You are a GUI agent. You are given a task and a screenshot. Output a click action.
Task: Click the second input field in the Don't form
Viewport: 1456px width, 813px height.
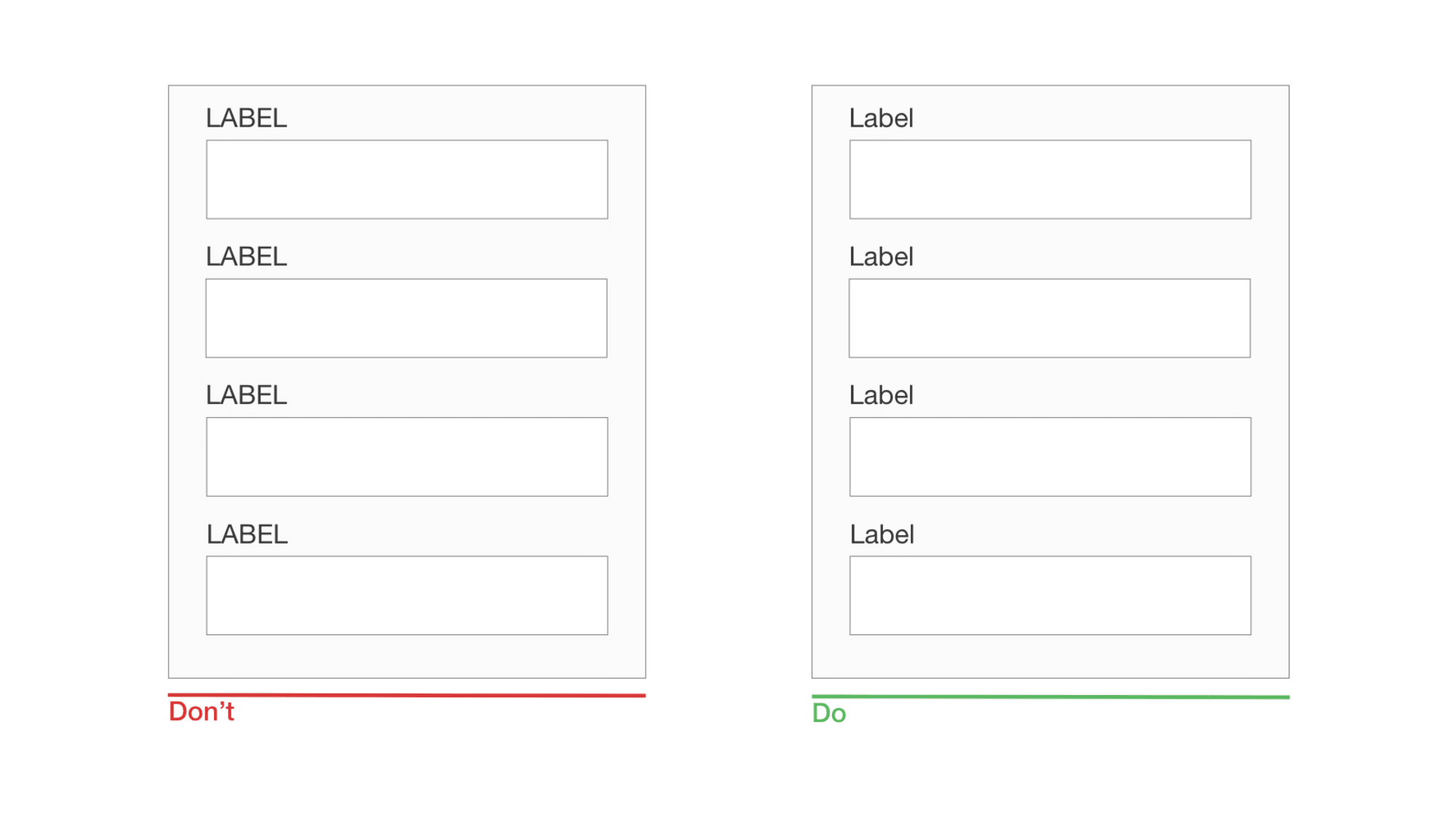click(x=406, y=318)
